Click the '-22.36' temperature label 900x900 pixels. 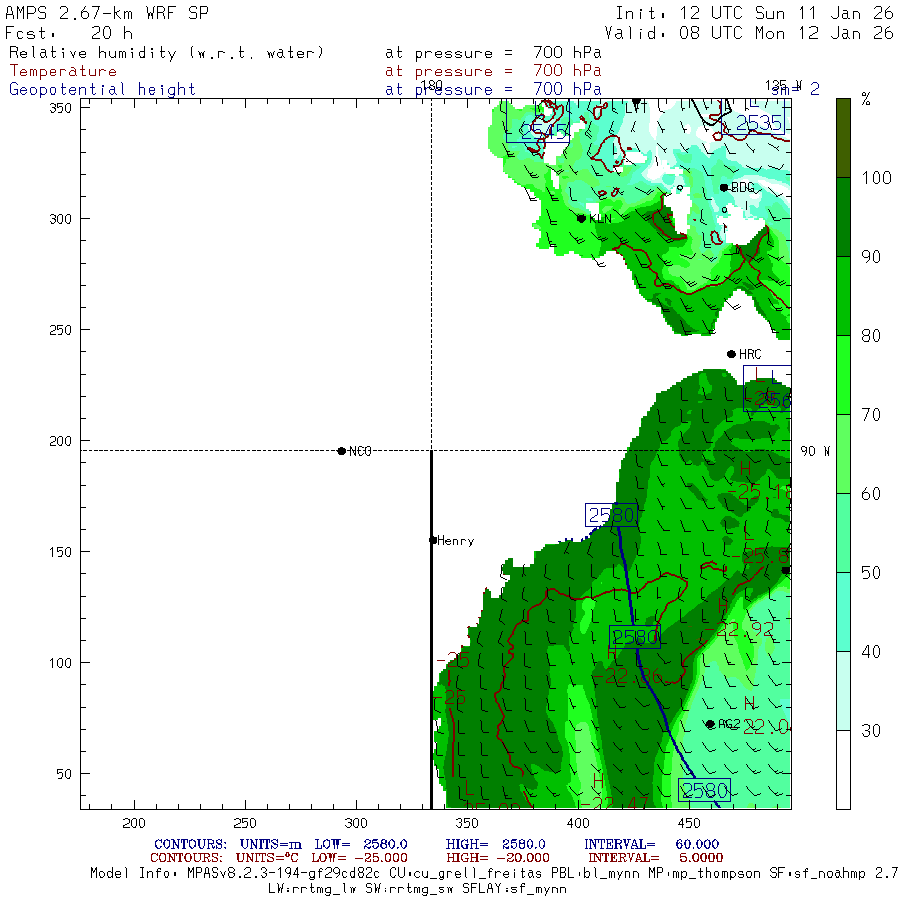pos(628,677)
